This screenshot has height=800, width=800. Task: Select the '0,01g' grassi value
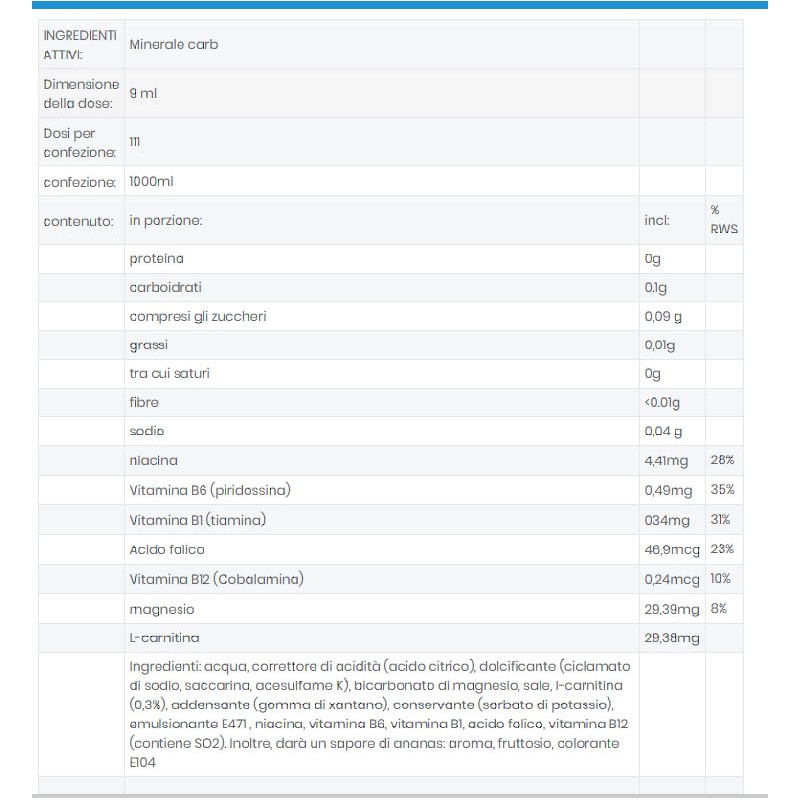(x=660, y=345)
